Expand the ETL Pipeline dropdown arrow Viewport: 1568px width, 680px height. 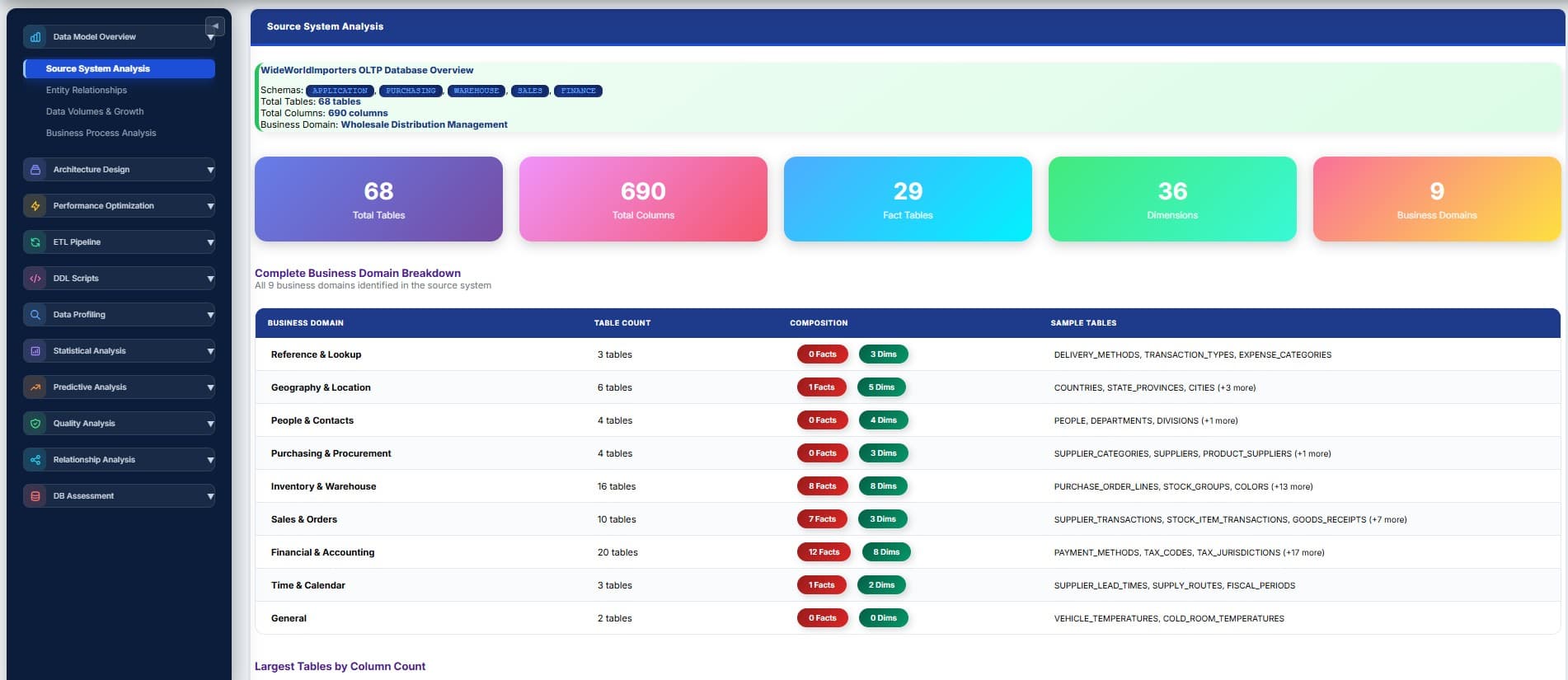tap(210, 242)
